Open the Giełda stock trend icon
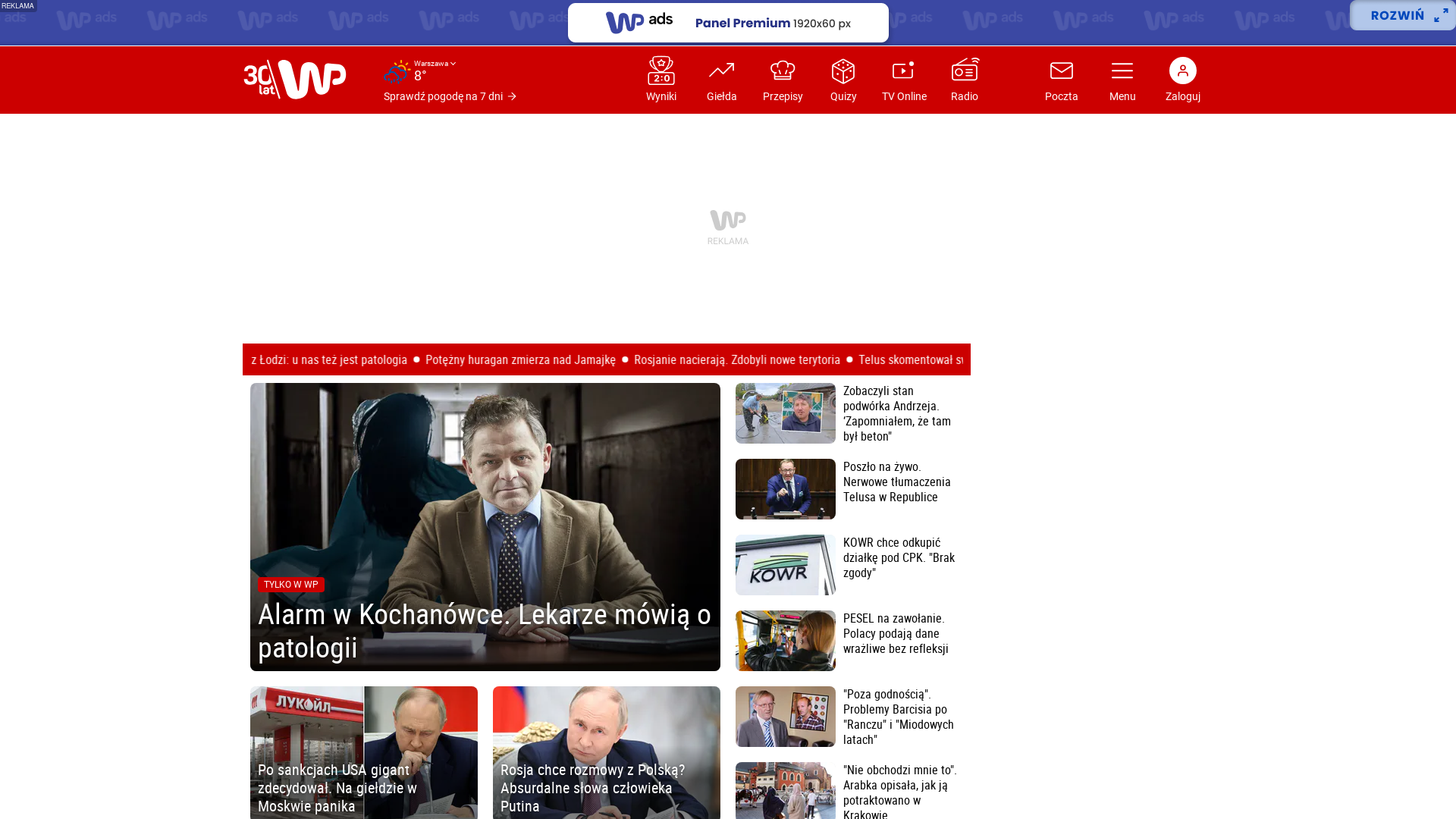Screen dimensions: 1456x819 [721, 71]
